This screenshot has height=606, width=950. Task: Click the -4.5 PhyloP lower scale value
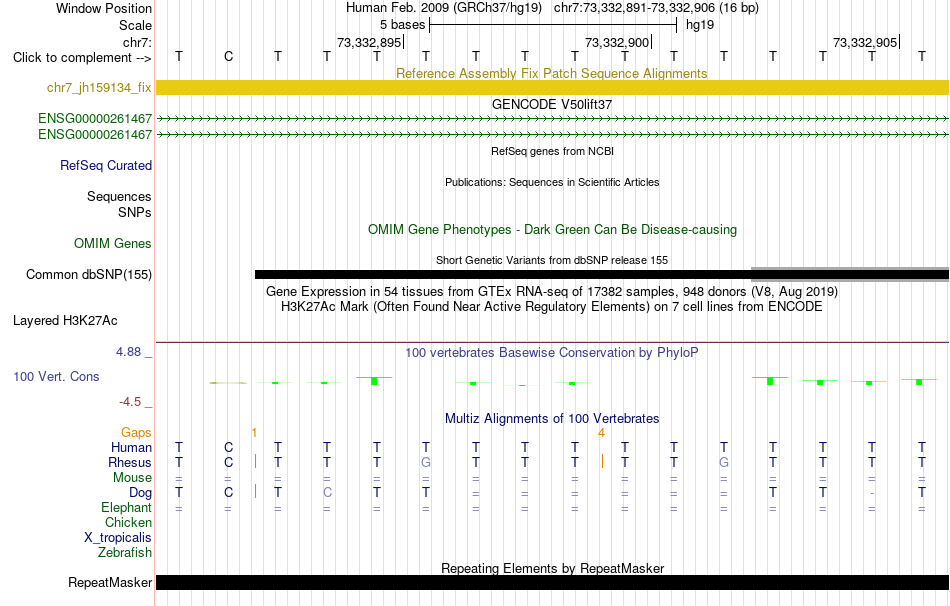(130, 402)
